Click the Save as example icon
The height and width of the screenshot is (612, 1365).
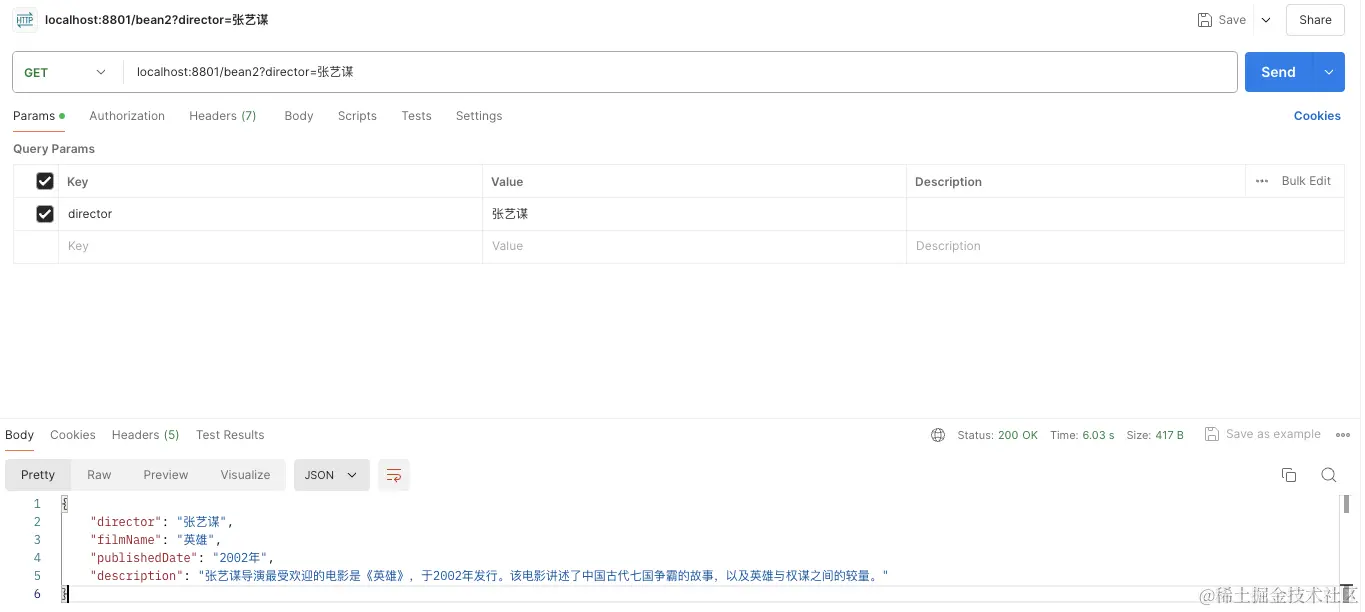click(1212, 434)
